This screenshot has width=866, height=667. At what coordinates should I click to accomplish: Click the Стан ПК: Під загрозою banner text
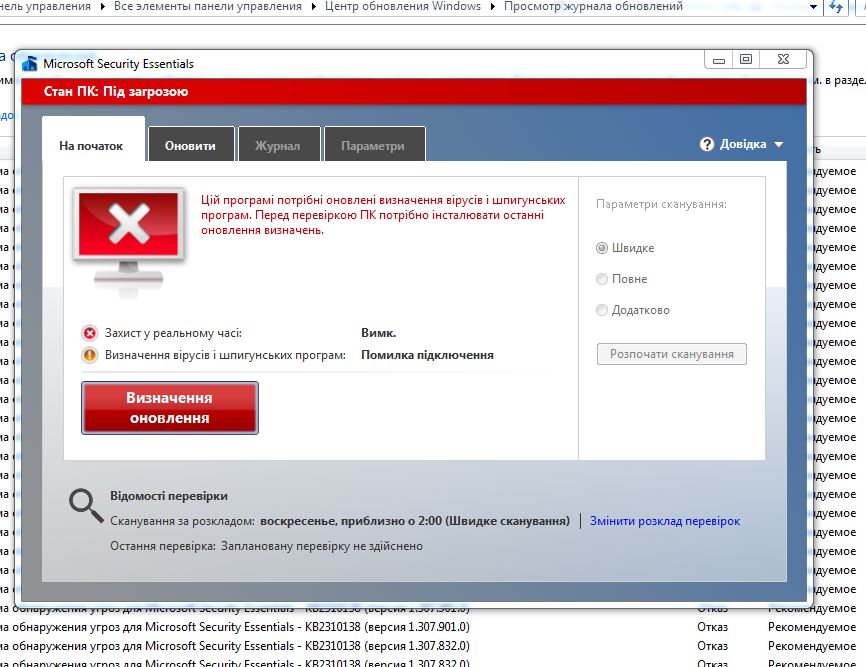tap(116, 92)
